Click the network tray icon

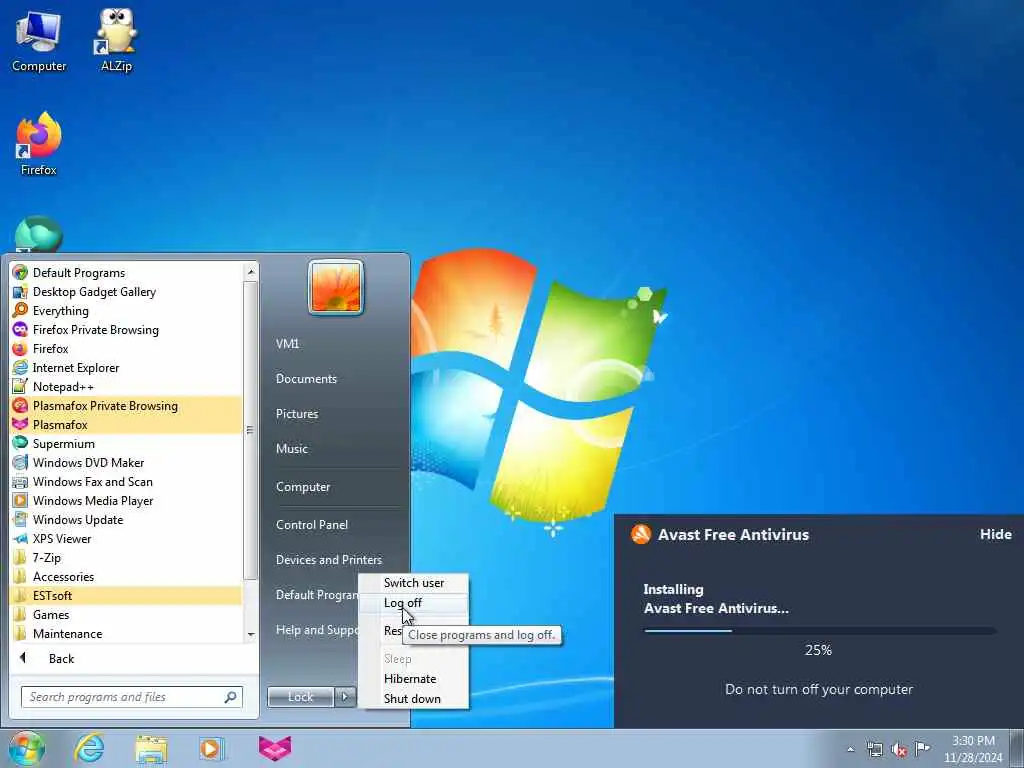pyautogui.click(x=874, y=749)
